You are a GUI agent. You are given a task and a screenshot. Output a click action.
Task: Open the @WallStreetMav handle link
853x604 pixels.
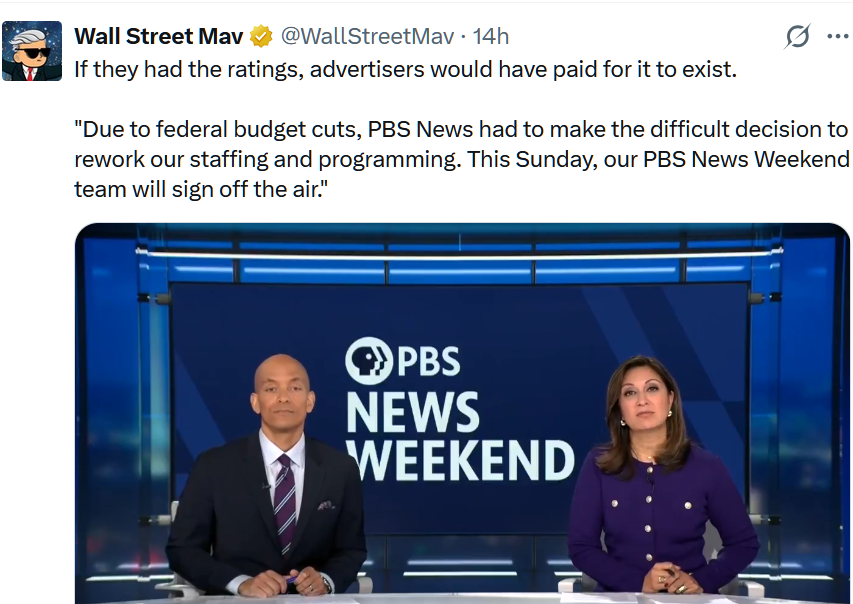tap(367, 37)
